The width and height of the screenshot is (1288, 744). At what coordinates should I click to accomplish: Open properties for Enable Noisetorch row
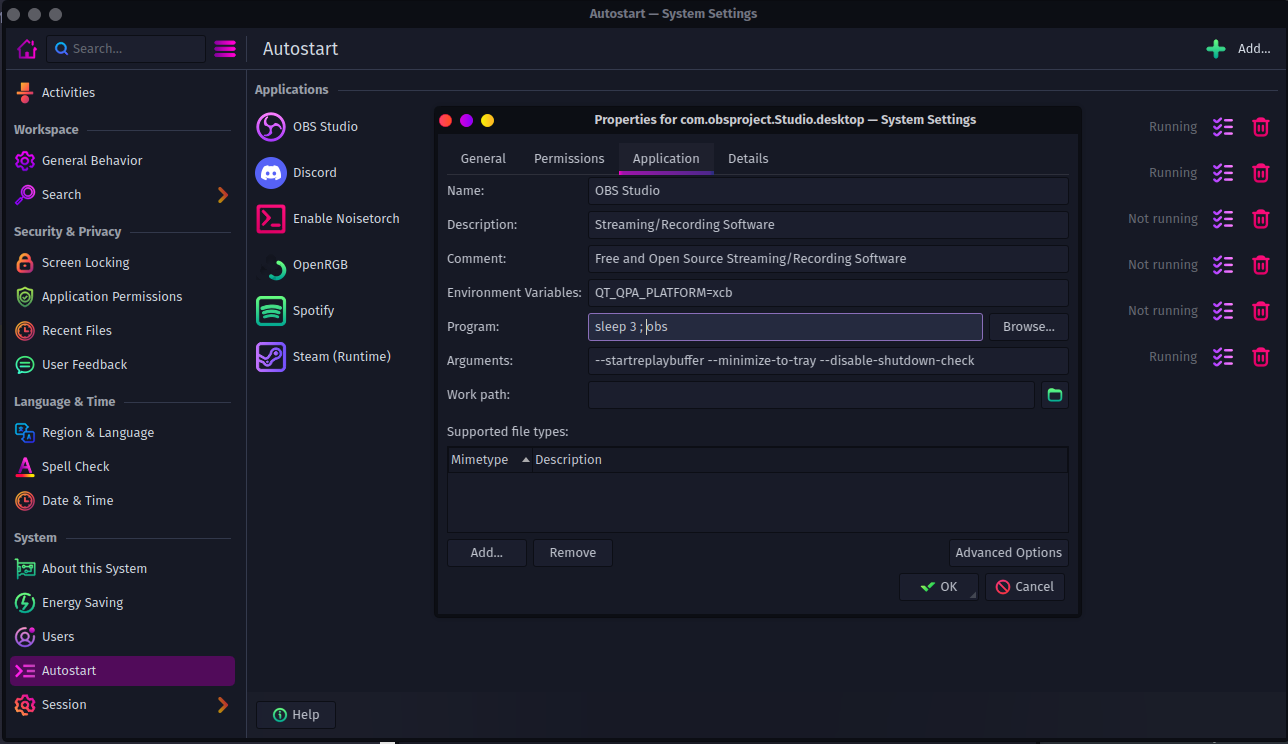tap(1223, 219)
